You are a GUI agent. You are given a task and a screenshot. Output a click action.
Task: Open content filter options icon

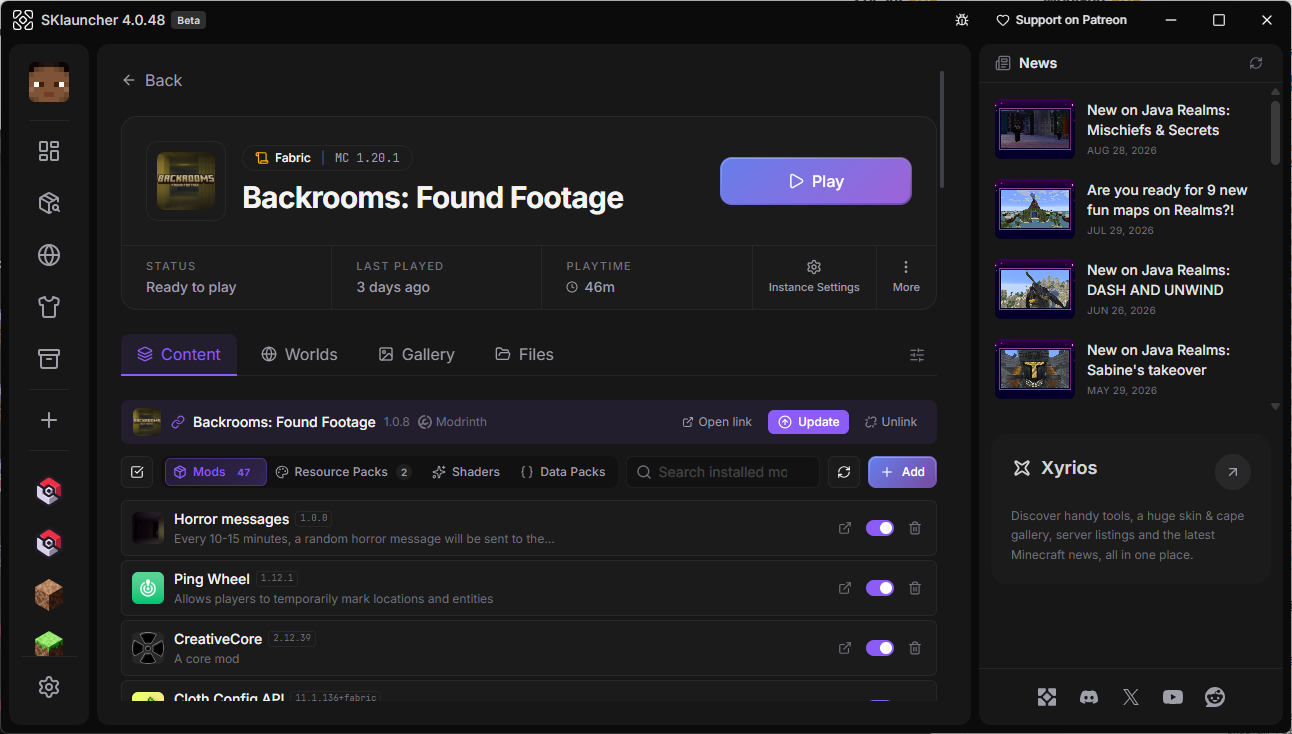click(x=917, y=355)
